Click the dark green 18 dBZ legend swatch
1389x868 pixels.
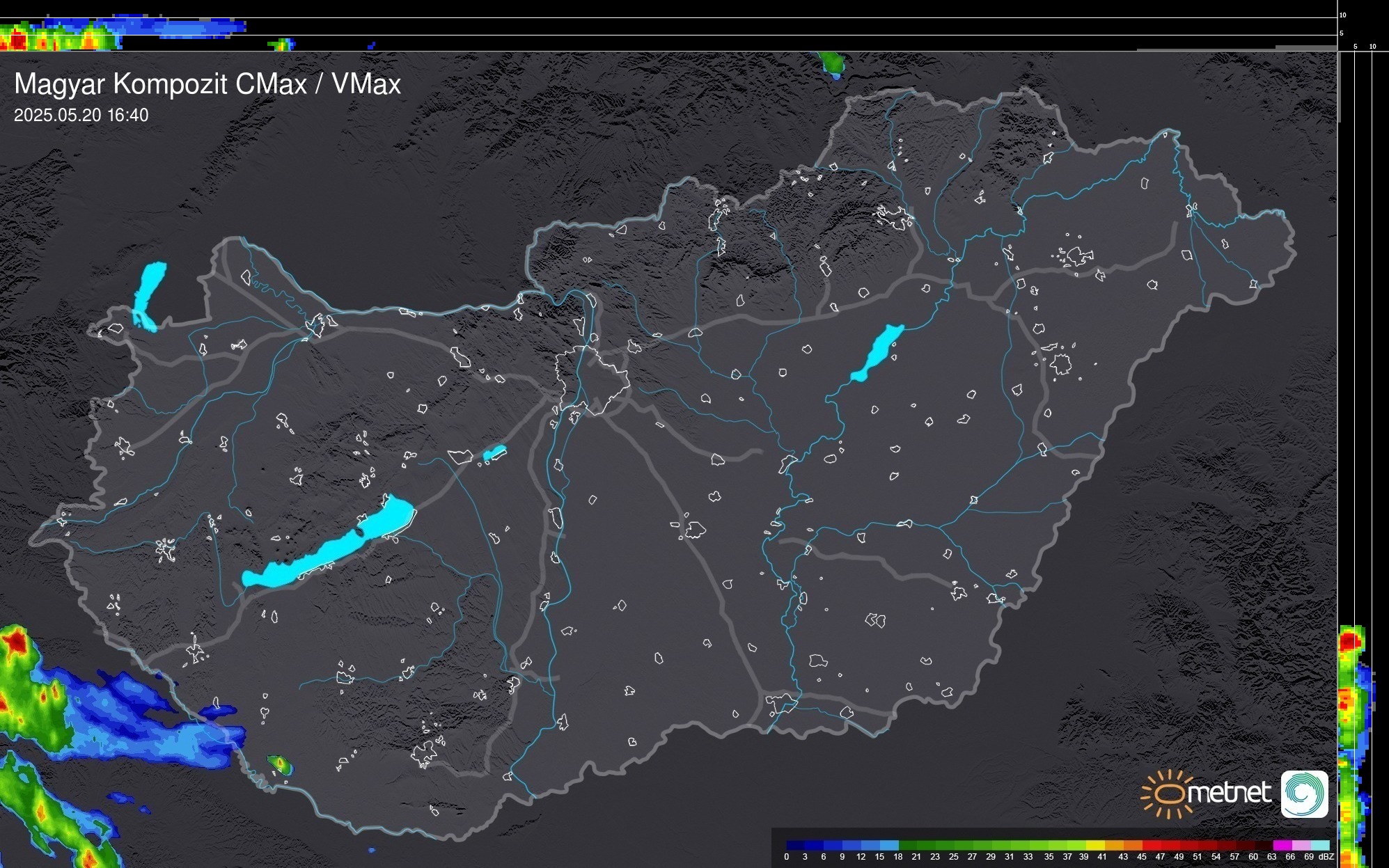907,845
